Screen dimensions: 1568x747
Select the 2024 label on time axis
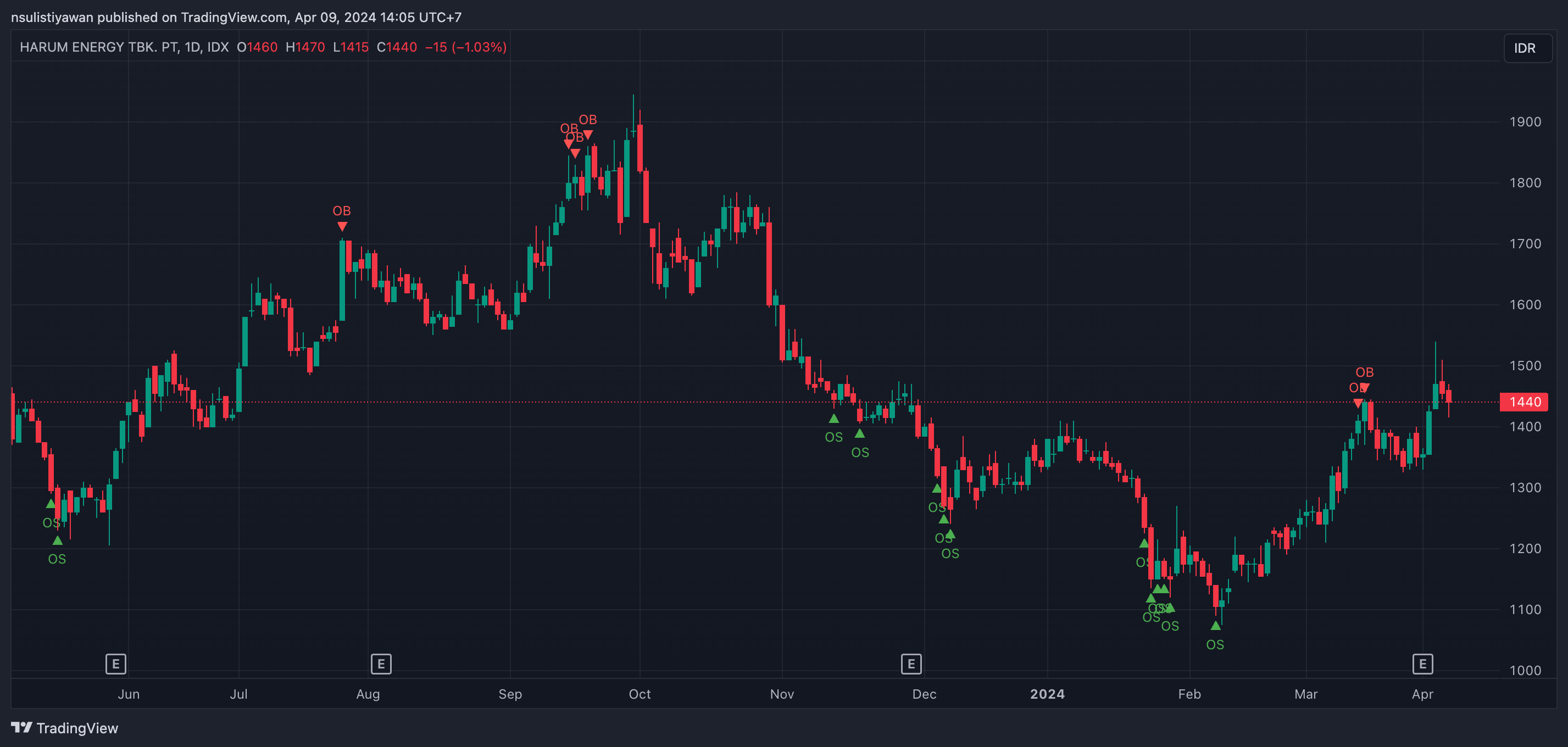[1047, 694]
